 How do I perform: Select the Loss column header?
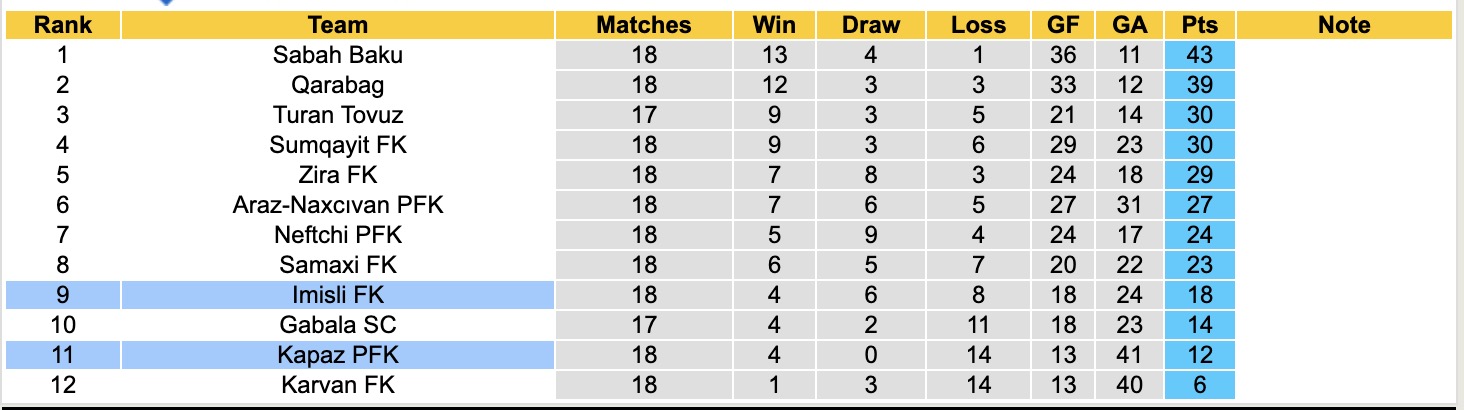tap(978, 25)
